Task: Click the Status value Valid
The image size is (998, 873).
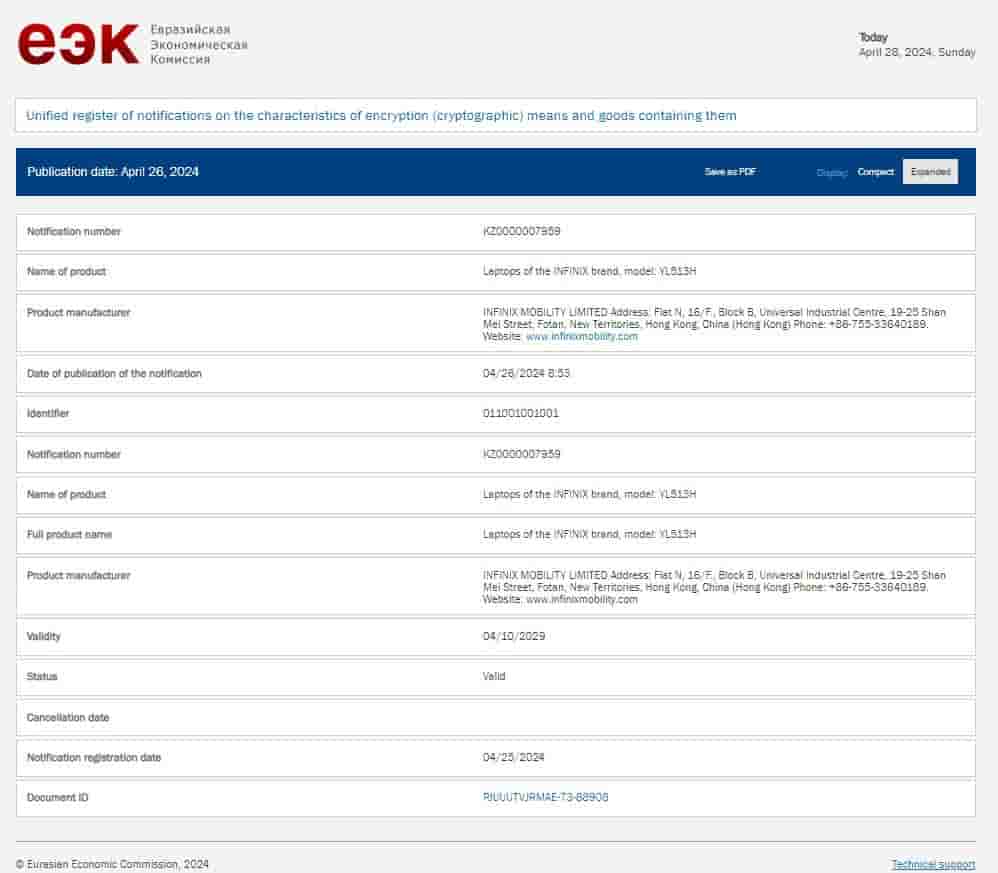Action: 494,677
